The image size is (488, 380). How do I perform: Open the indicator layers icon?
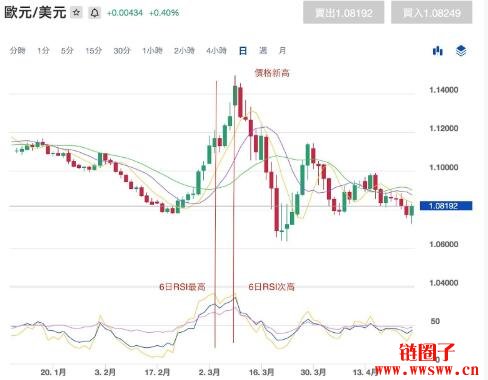[461, 51]
